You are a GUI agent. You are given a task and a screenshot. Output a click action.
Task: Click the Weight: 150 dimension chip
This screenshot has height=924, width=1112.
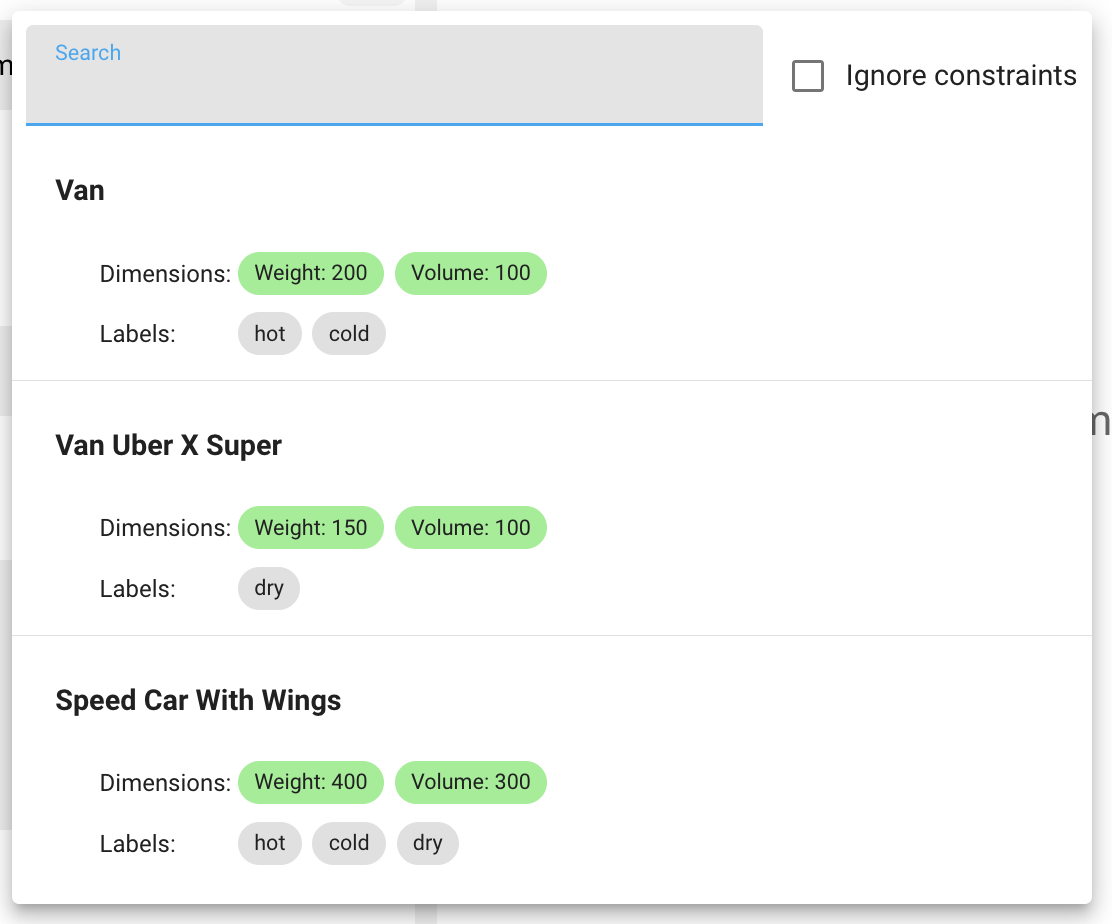(311, 528)
